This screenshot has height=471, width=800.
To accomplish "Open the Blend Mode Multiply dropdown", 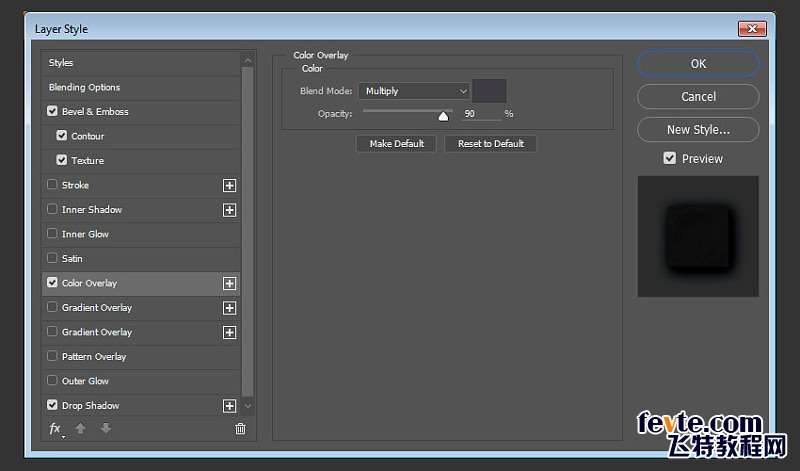I will tap(414, 91).
